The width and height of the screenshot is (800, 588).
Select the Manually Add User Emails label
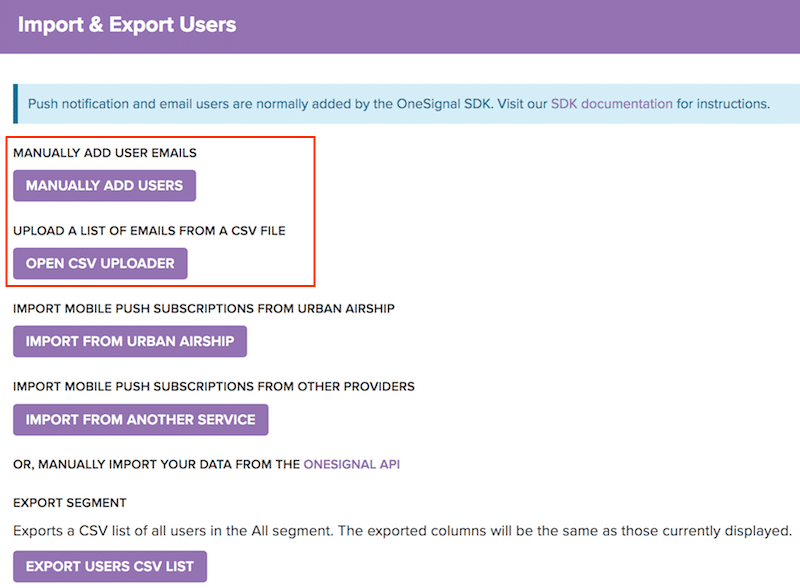pyautogui.click(x=105, y=153)
